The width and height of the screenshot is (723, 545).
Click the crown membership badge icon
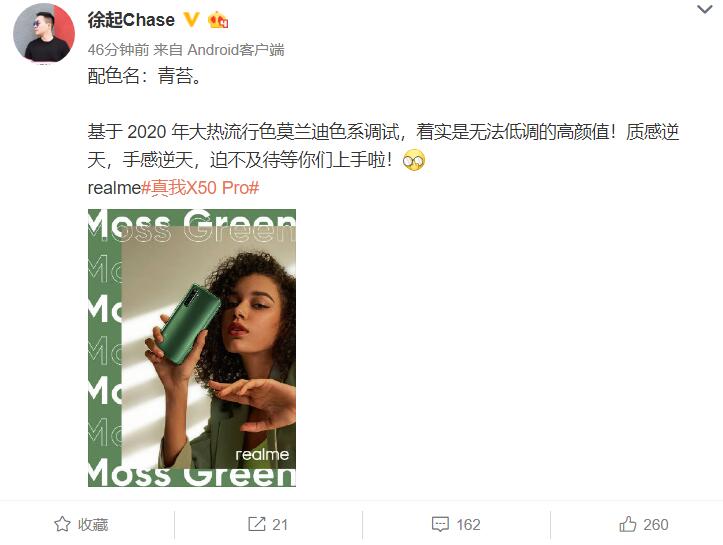tap(218, 20)
